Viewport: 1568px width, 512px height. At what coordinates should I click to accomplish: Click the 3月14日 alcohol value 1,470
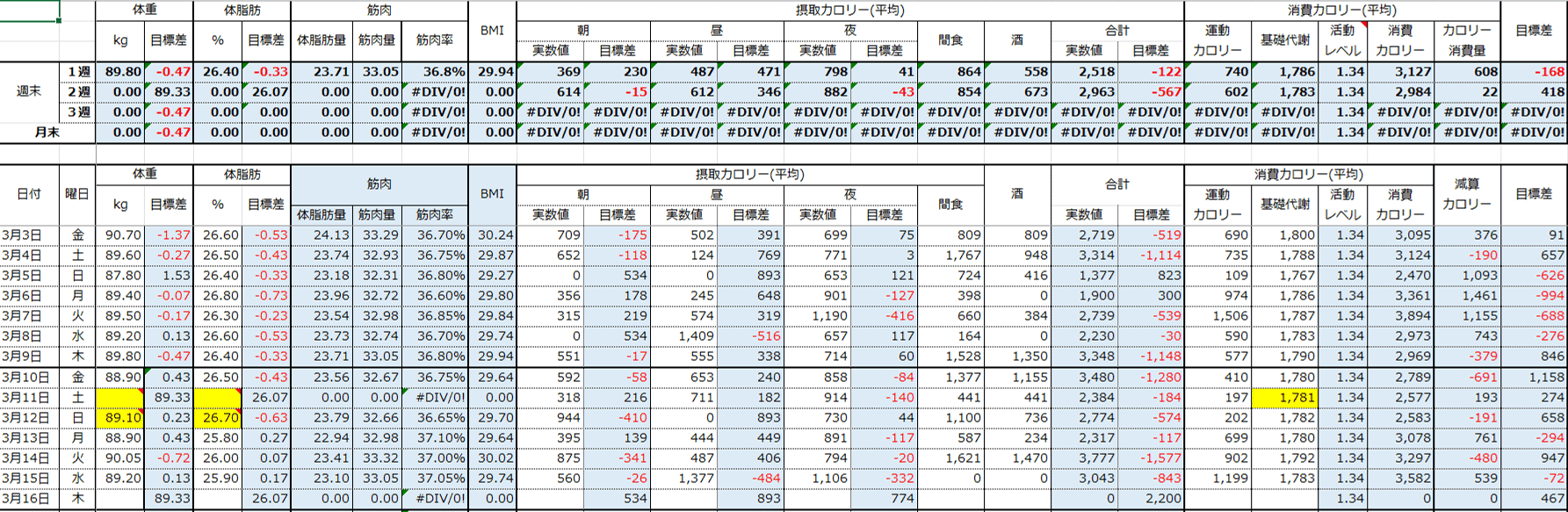pos(1017,458)
